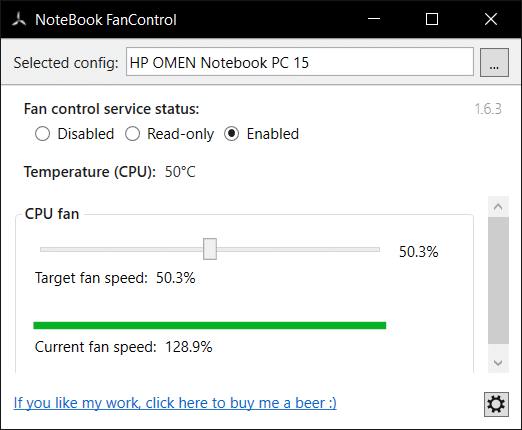This screenshot has width=522, height=430.
Task: Click the Enabled label text
Action: pos(273,134)
